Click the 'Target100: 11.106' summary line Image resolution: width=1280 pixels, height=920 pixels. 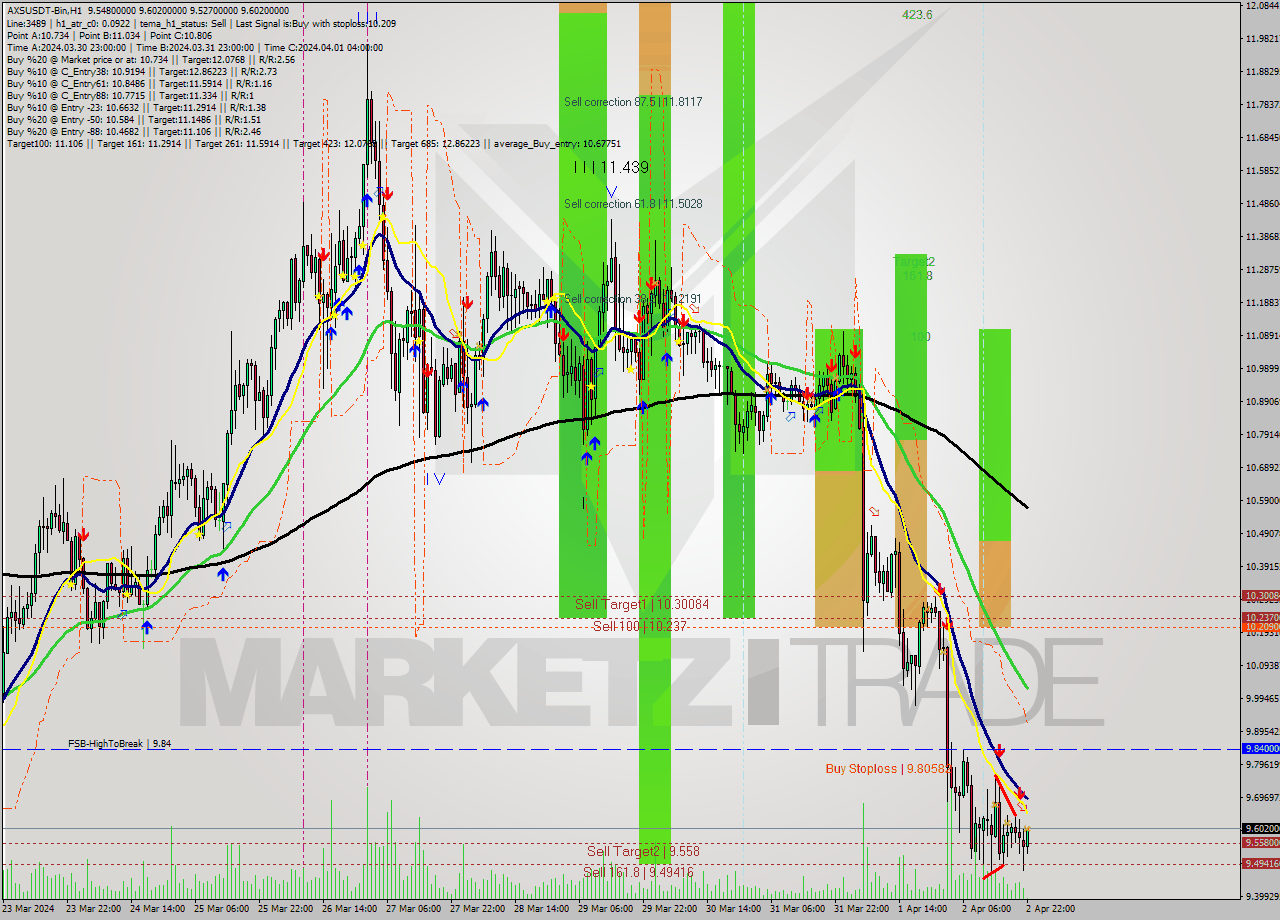[x=313, y=144]
